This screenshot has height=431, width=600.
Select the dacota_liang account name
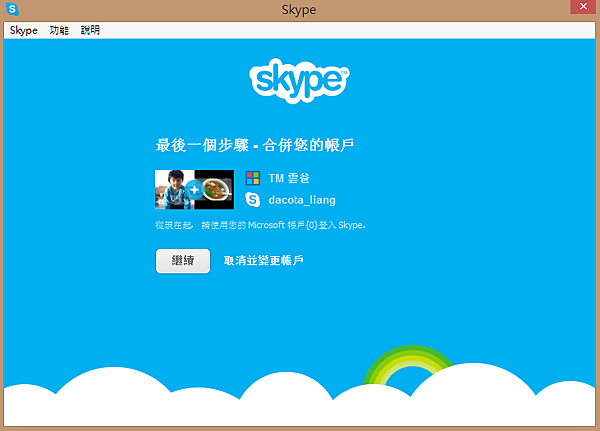pos(302,200)
